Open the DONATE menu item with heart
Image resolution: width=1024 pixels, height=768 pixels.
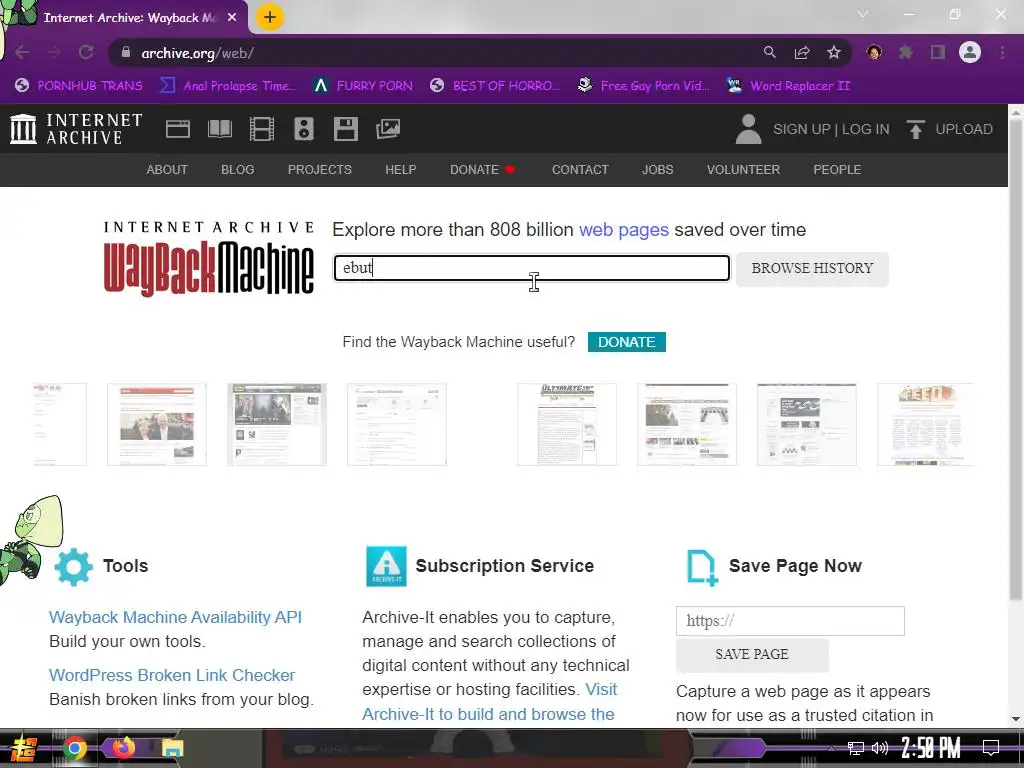tap(483, 170)
